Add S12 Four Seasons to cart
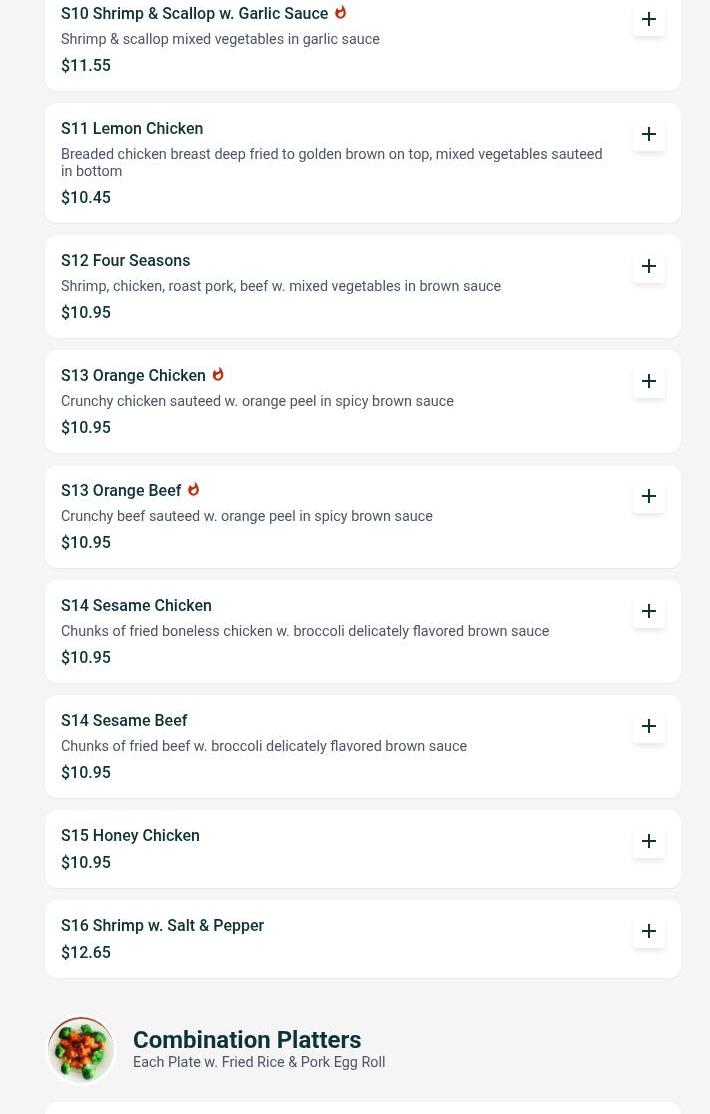This screenshot has height=1114, width=710. pos(648,266)
